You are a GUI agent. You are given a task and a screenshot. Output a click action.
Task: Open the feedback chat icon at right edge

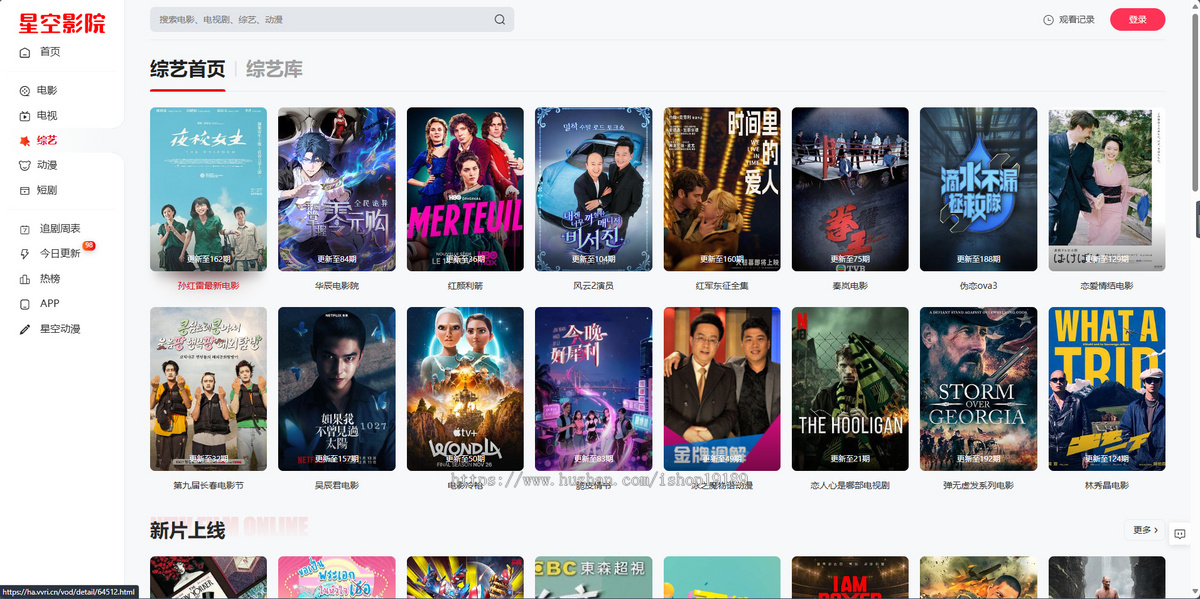(x=1180, y=534)
